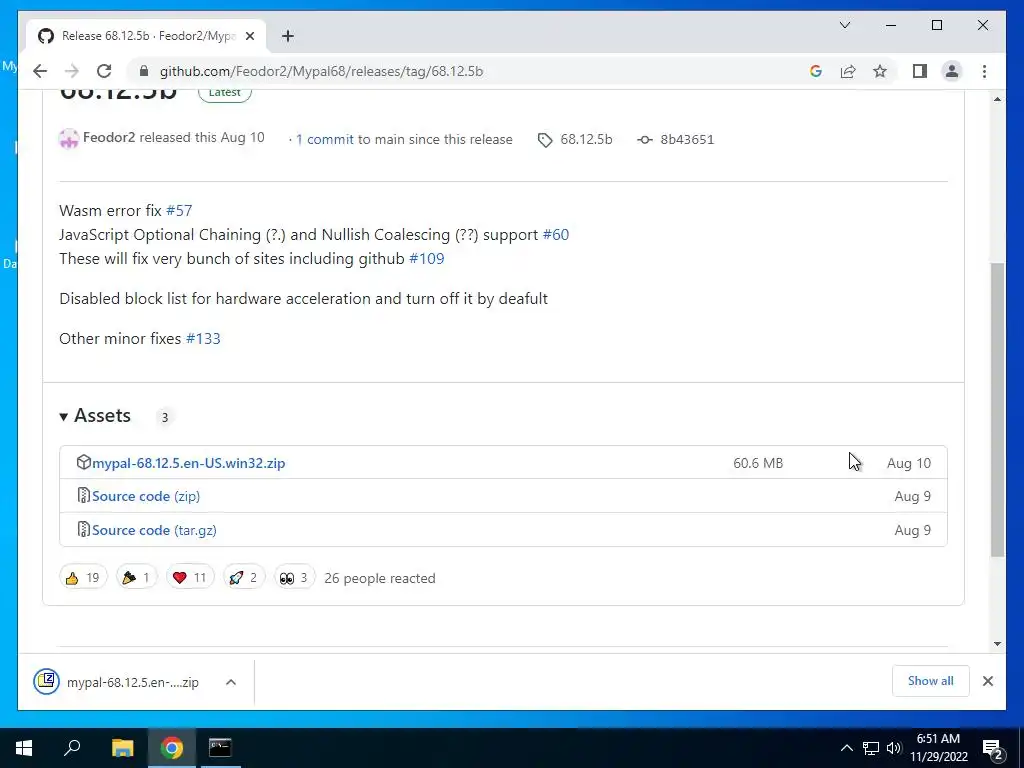Click Chrome icon in the taskbar
1024x768 pixels.
pos(172,748)
